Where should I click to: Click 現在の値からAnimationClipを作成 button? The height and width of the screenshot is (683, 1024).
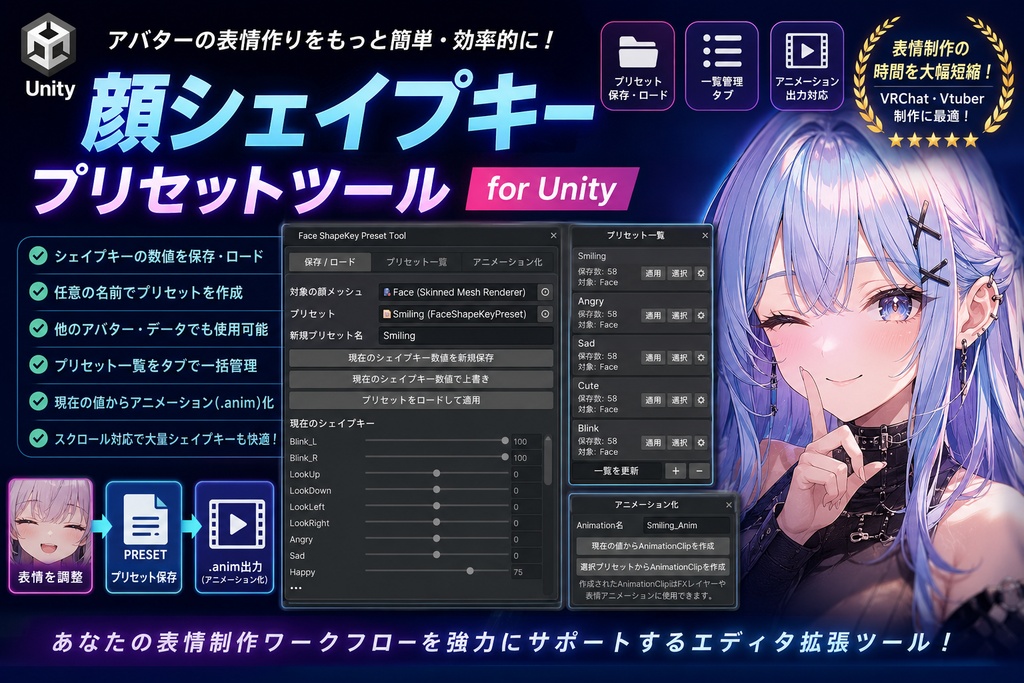652,546
